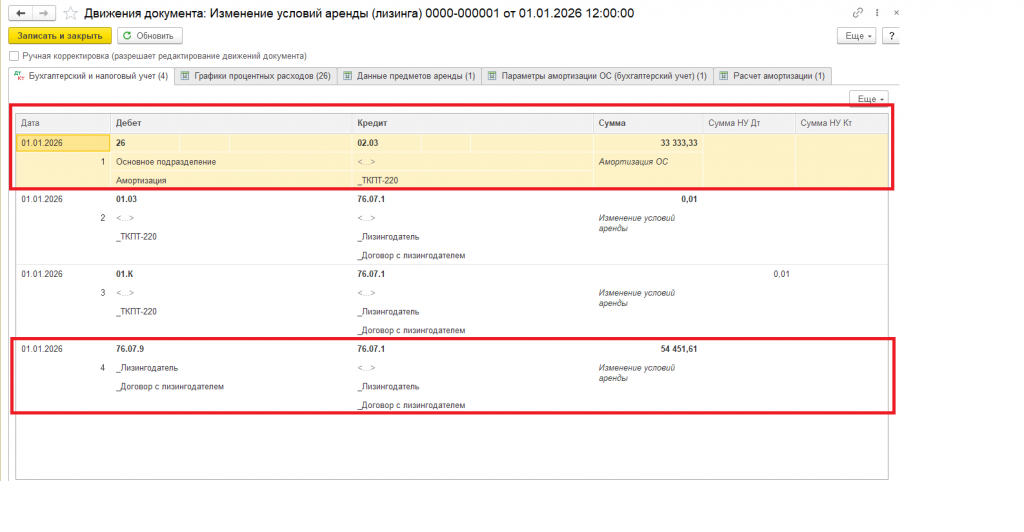Open 'Параметры амортизации ОС' tab
1024x532 pixels.
(598, 76)
